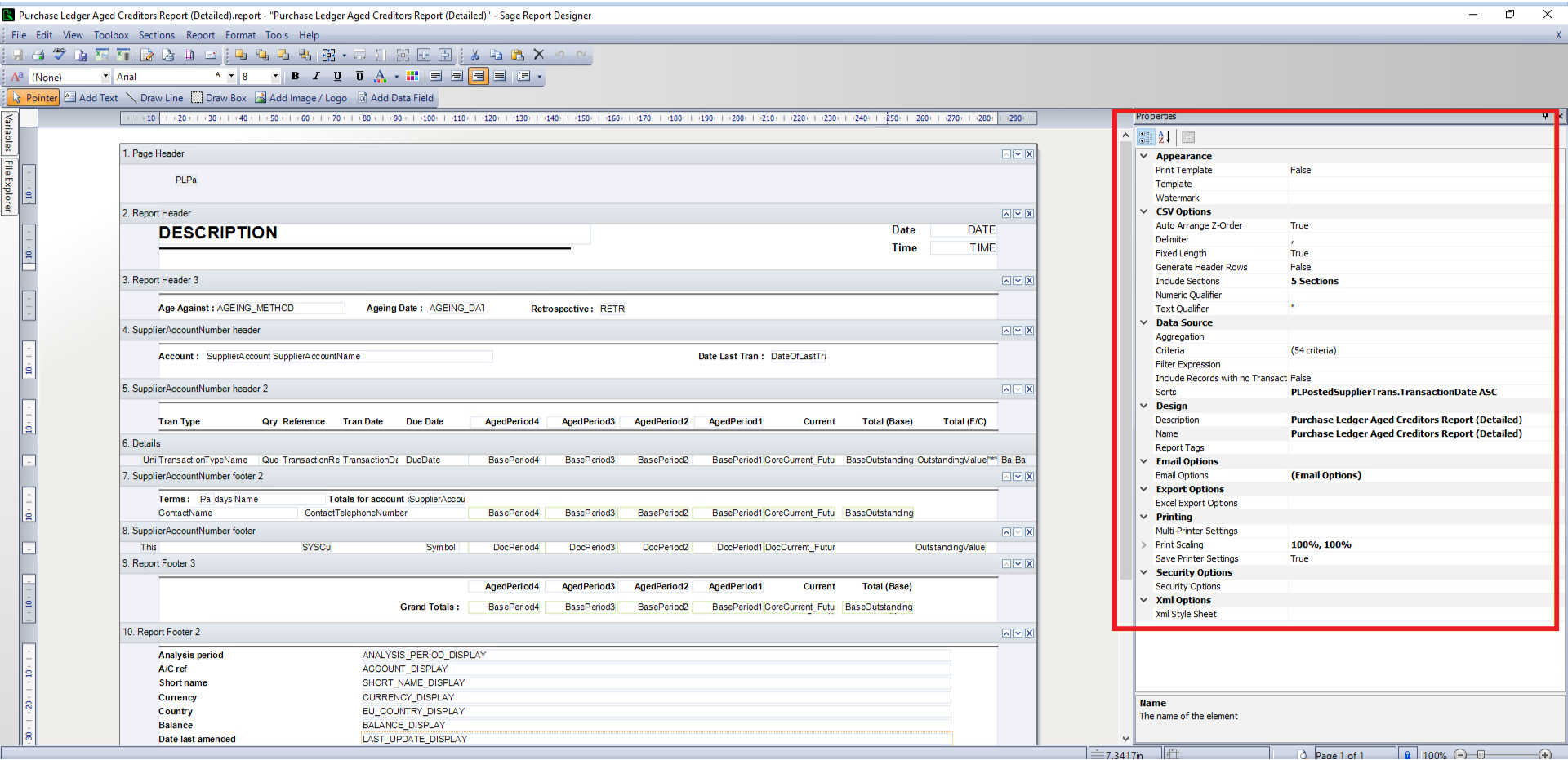Image resolution: width=1568 pixels, height=760 pixels.
Task: Click the Copy icon in the toolbar
Action: 496,56
